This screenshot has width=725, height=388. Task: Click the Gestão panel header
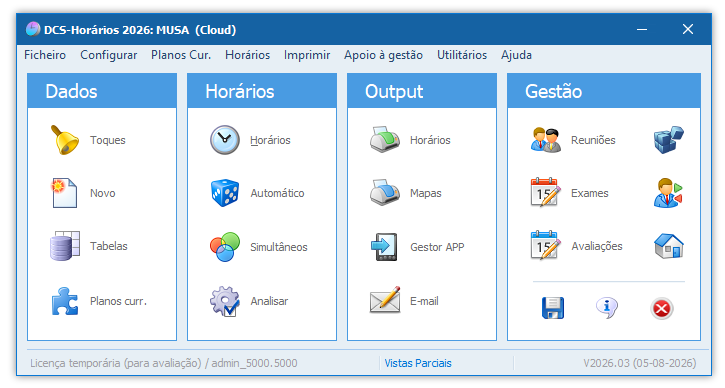coord(604,91)
